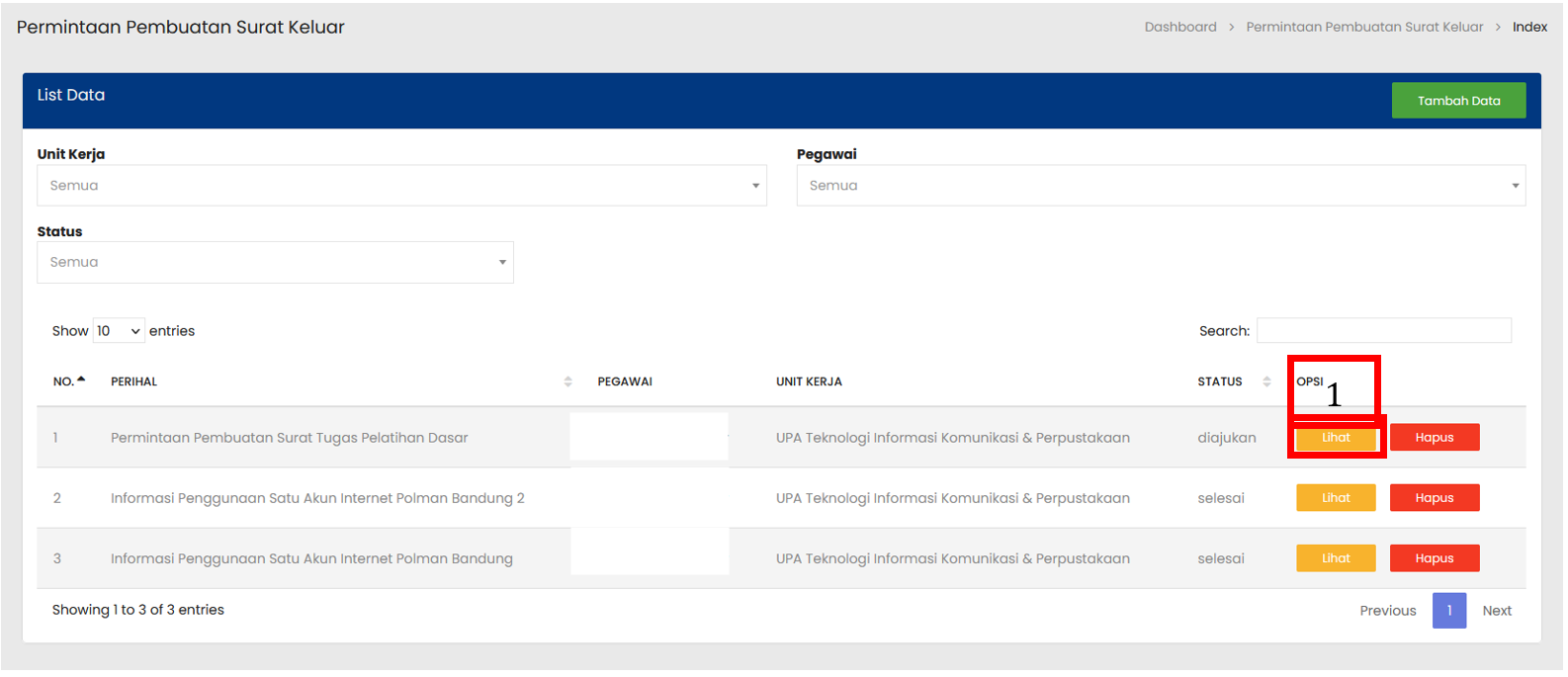Change the show entries count selector
This screenshot has height=677, width=1568.
point(119,331)
